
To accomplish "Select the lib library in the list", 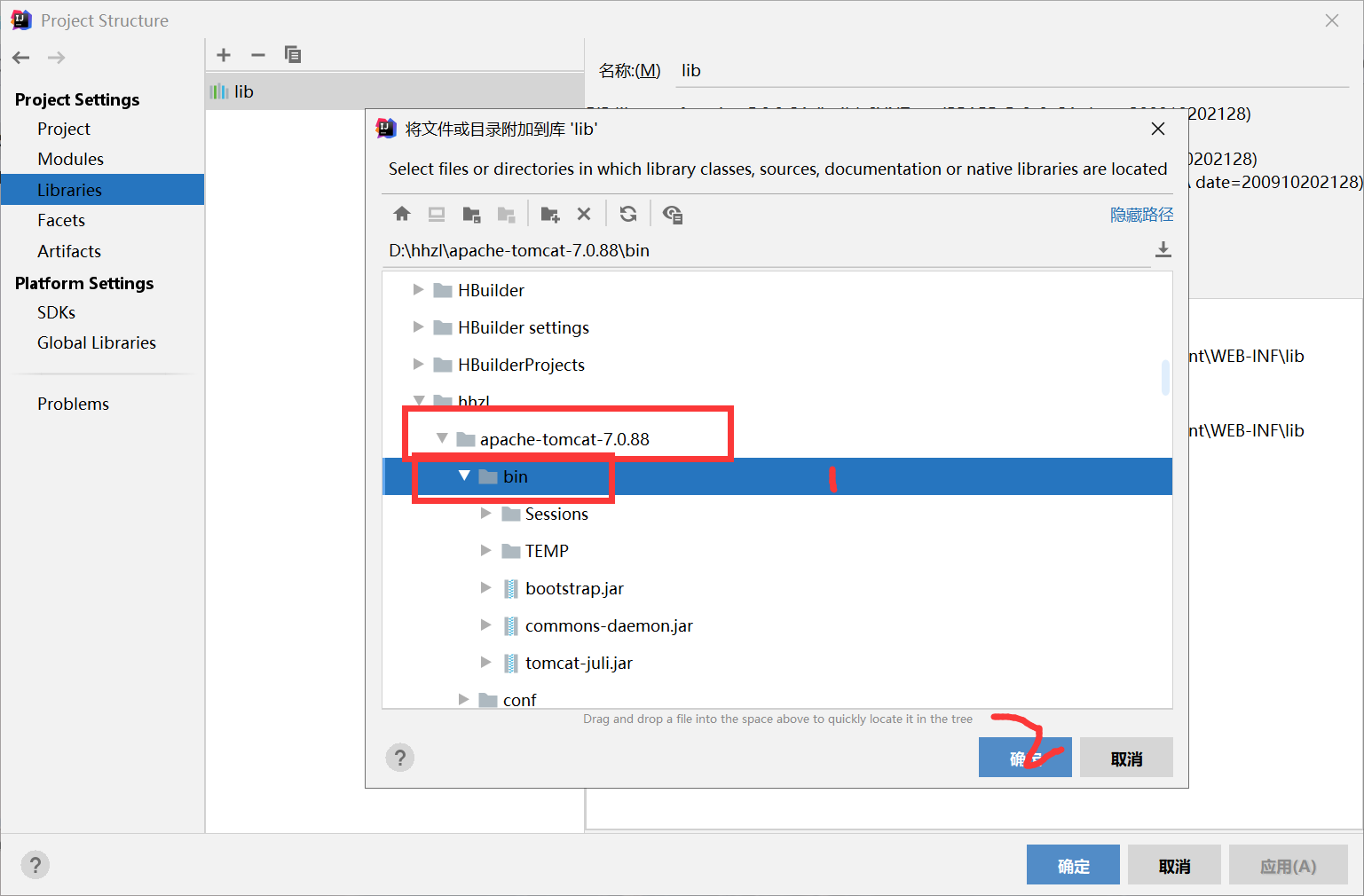I will click(395, 91).
